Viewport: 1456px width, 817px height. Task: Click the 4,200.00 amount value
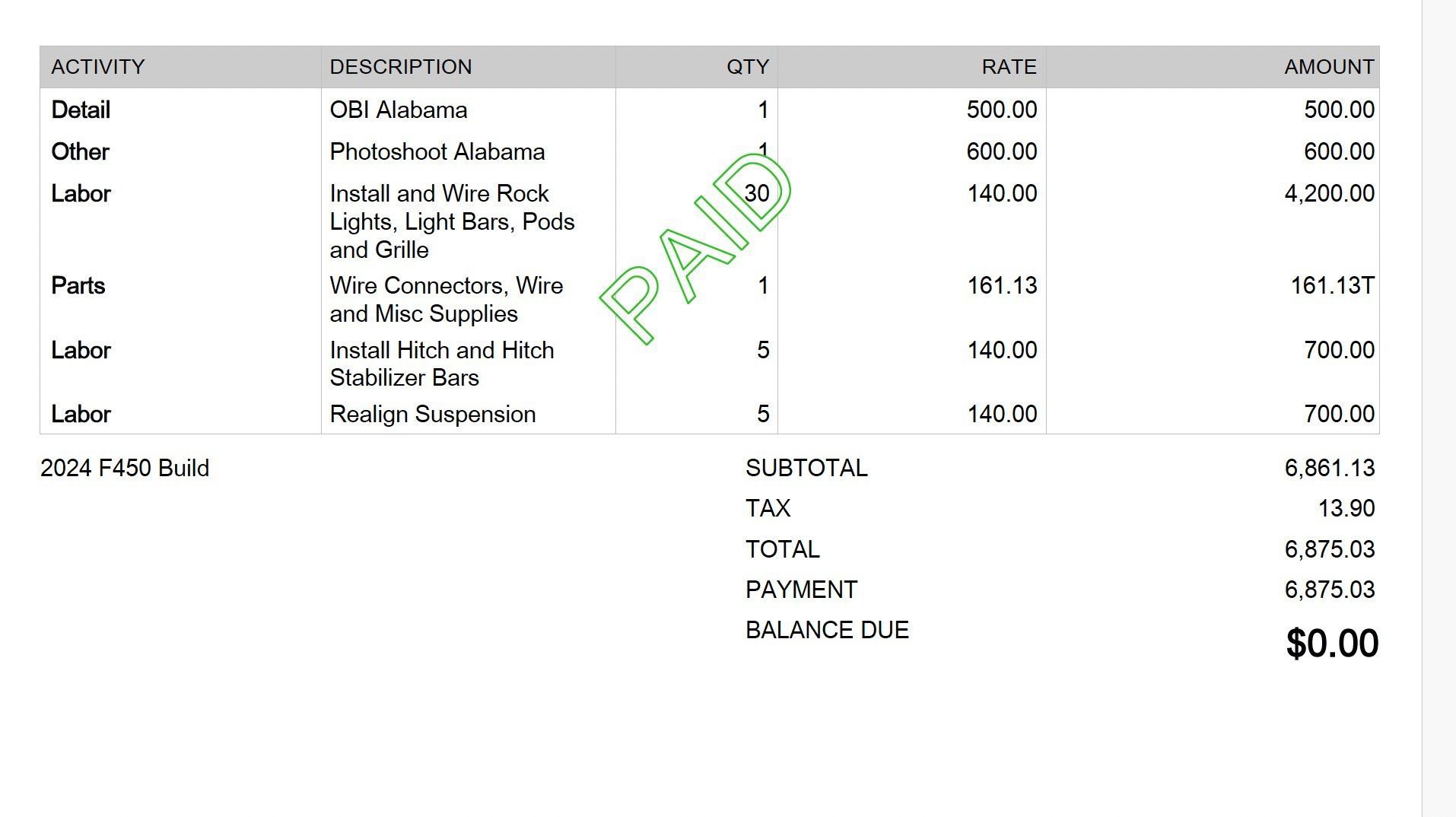[1329, 194]
